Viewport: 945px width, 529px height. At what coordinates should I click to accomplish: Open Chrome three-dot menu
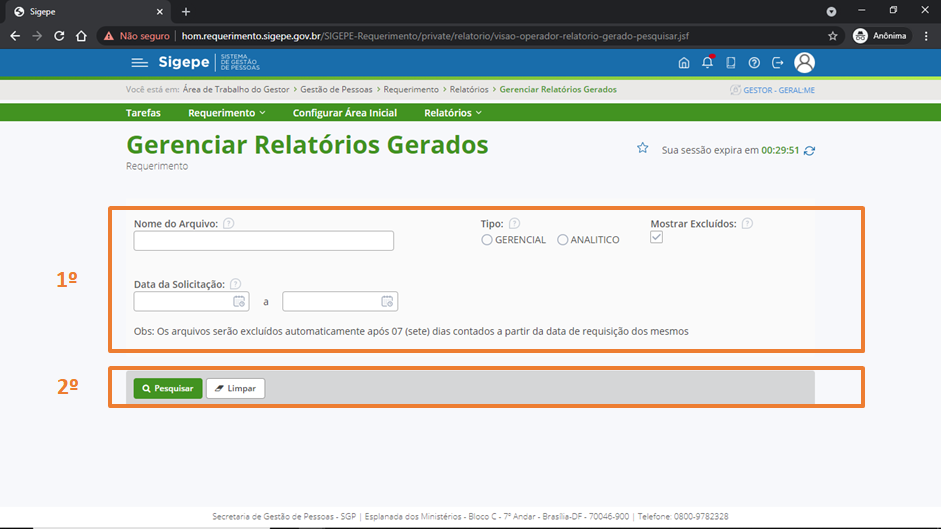coord(926,36)
